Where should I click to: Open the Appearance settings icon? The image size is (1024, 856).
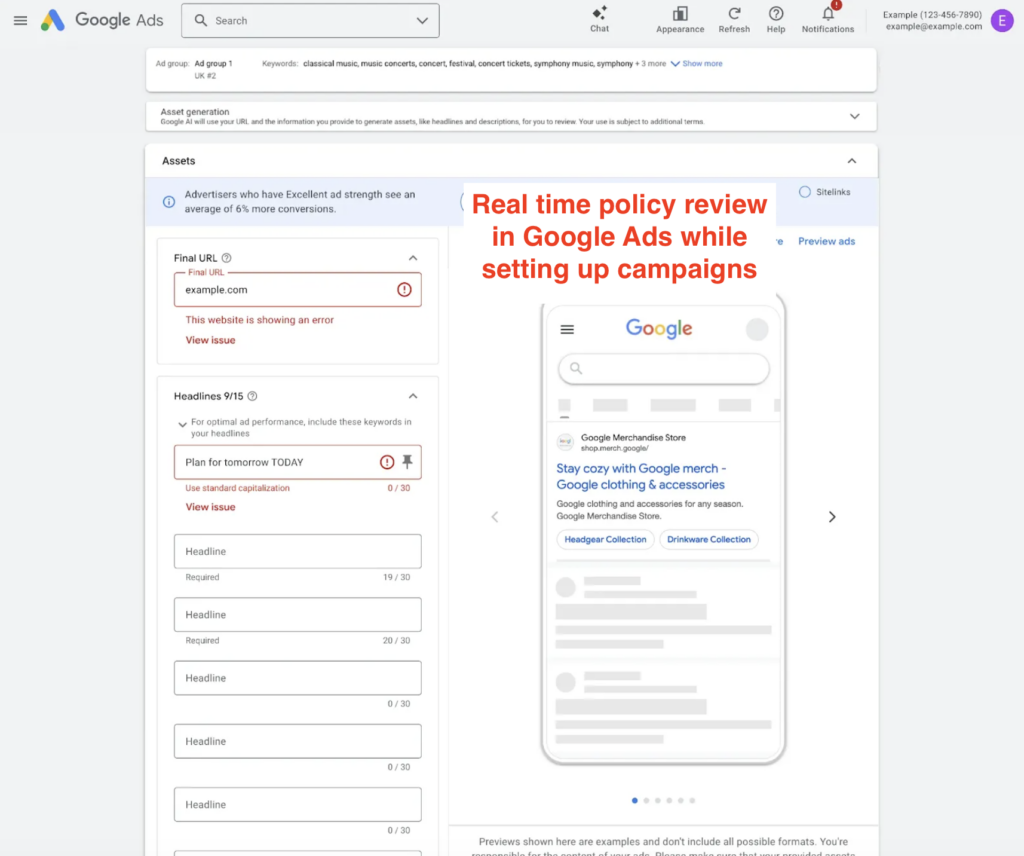[680, 14]
